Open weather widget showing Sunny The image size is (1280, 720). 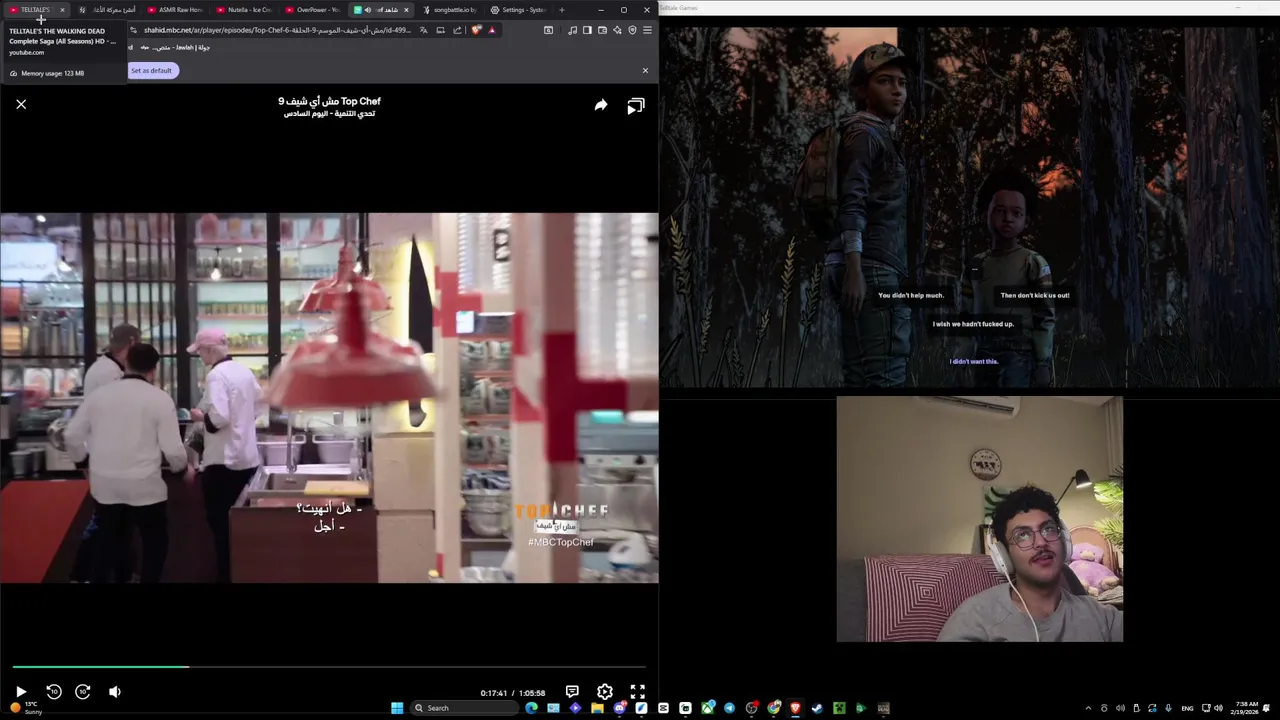[x=26, y=708]
